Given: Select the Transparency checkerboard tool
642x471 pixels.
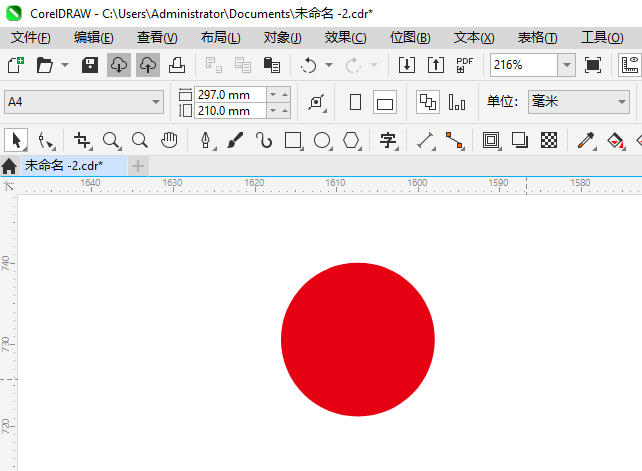Looking at the screenshot, I should coord(549,140).
